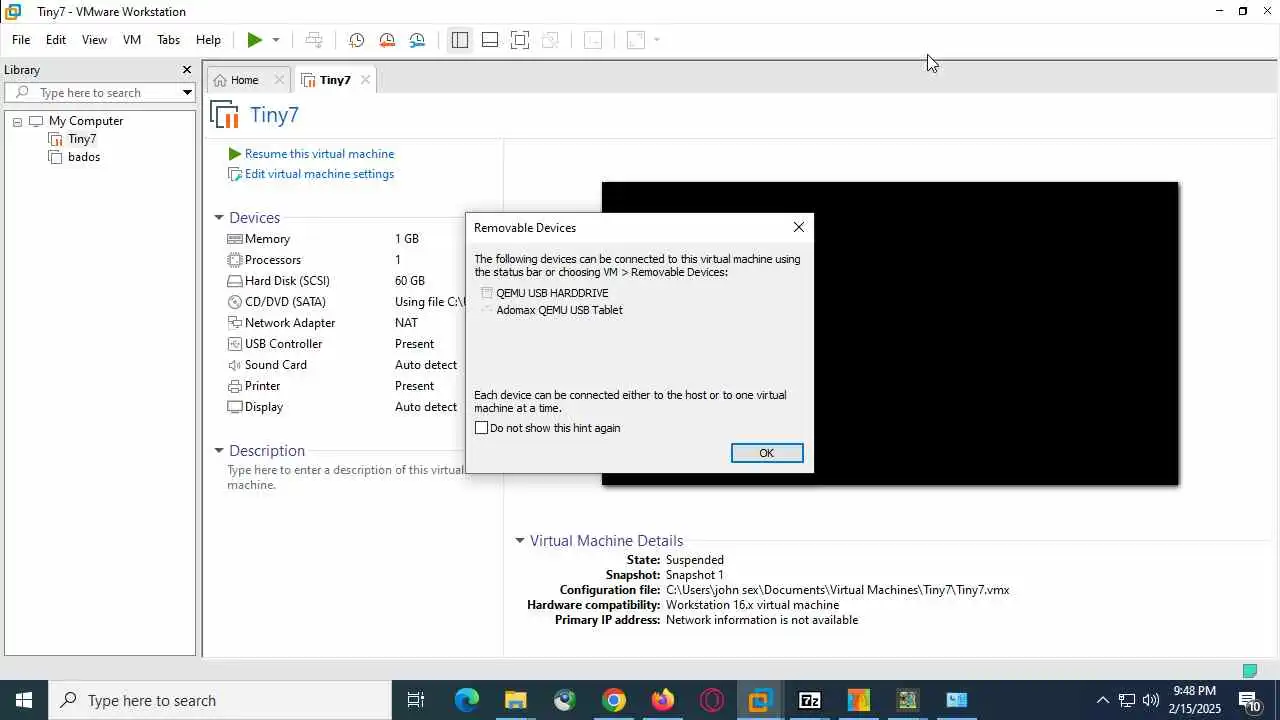The image size is (1280, 720).
Task: Open Microsoft Edge from the taskbar
Action: pyautogui.click(x=466, y=700)
